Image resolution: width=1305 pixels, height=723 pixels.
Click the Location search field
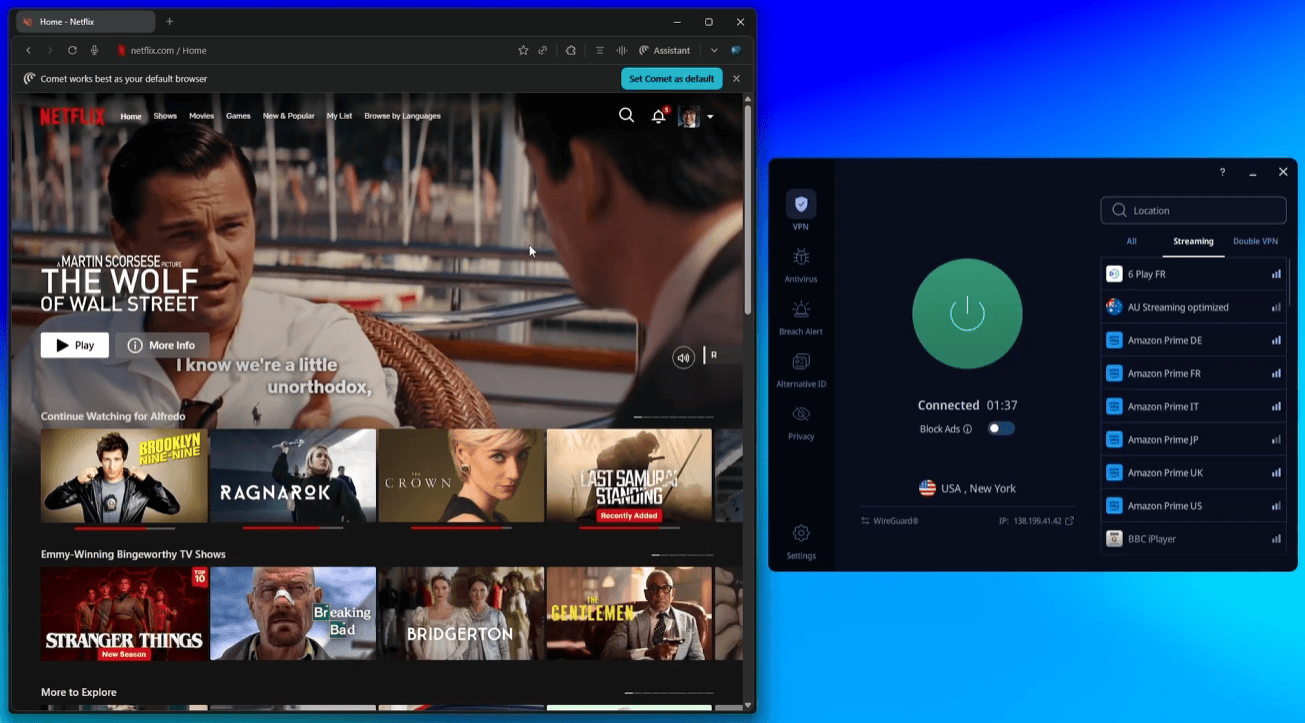tap(1193, 211)
